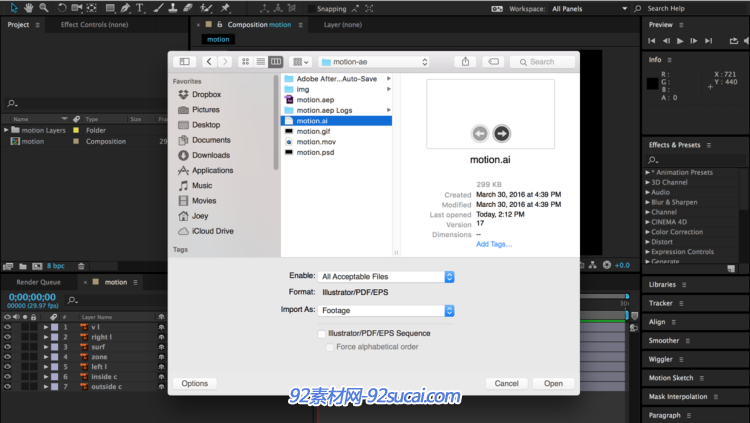750x423 pixels.
Task: Enable the Snapping checkbox
Action: click(x=311, y=9)
